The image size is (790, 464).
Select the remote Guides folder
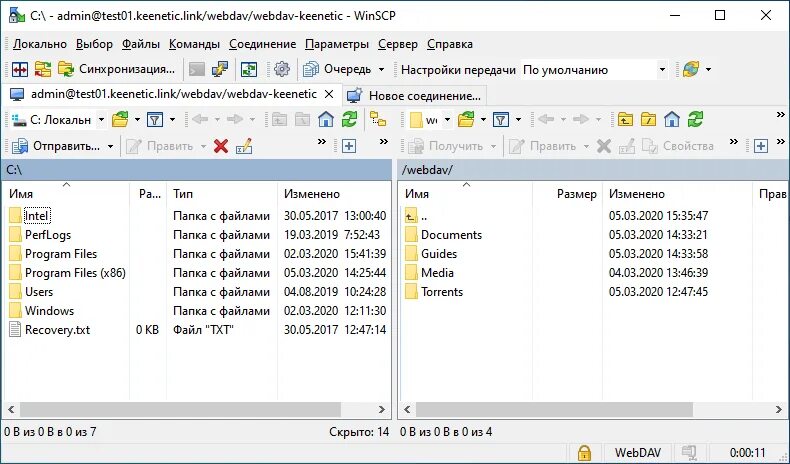pyautogui.click(x=439, y=254)
